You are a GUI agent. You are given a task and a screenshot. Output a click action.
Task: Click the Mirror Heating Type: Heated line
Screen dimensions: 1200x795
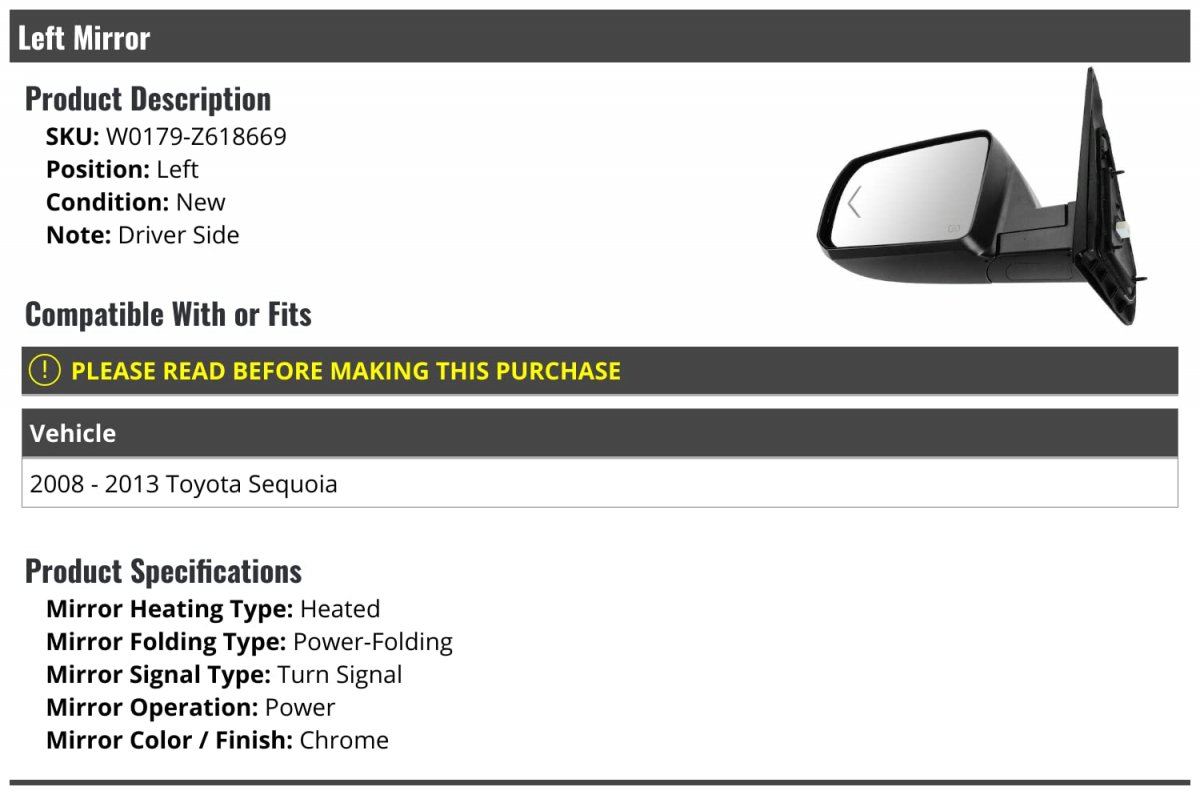[213, 609]
